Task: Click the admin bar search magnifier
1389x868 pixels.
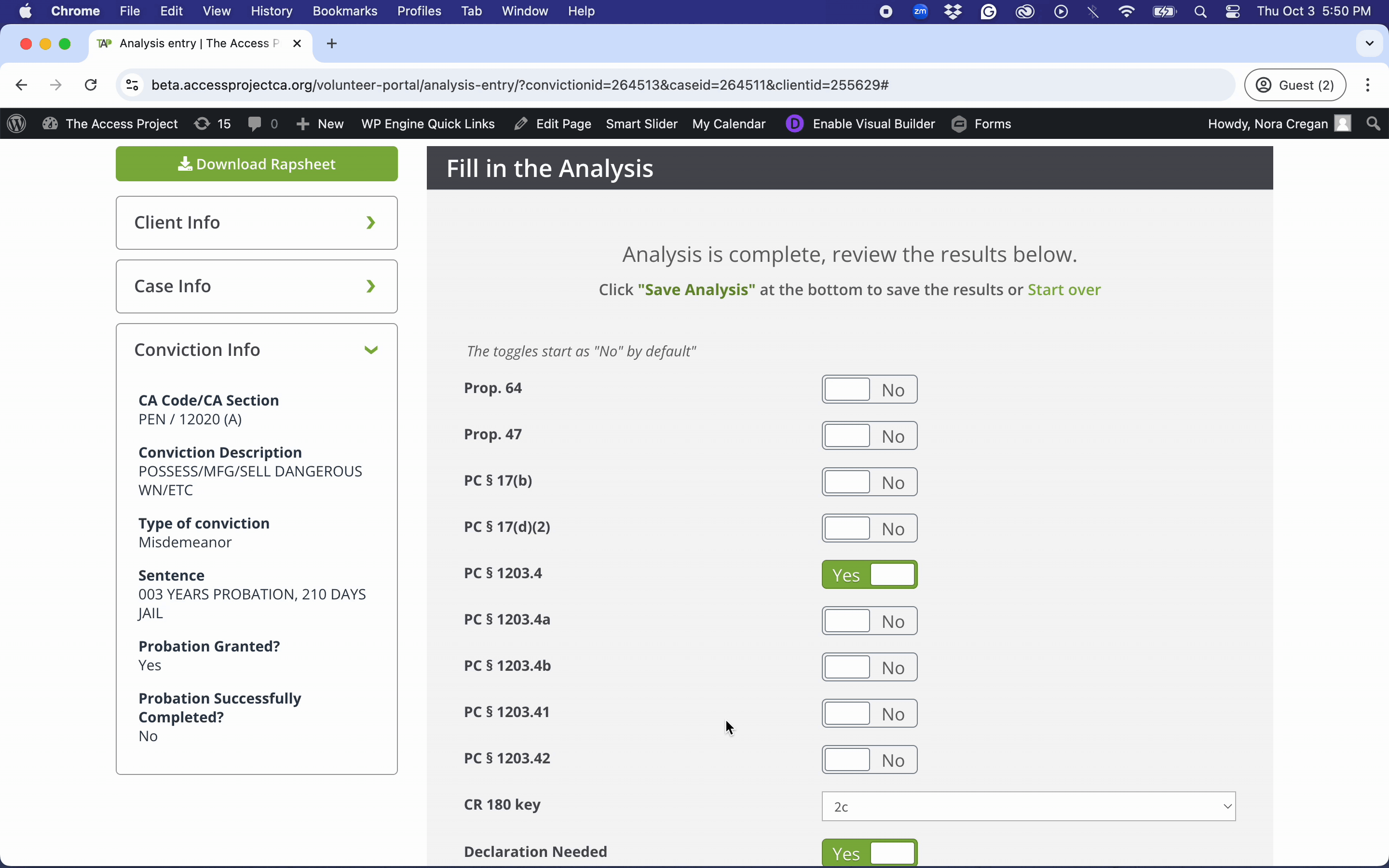Action: click(x=1374, y=124)
